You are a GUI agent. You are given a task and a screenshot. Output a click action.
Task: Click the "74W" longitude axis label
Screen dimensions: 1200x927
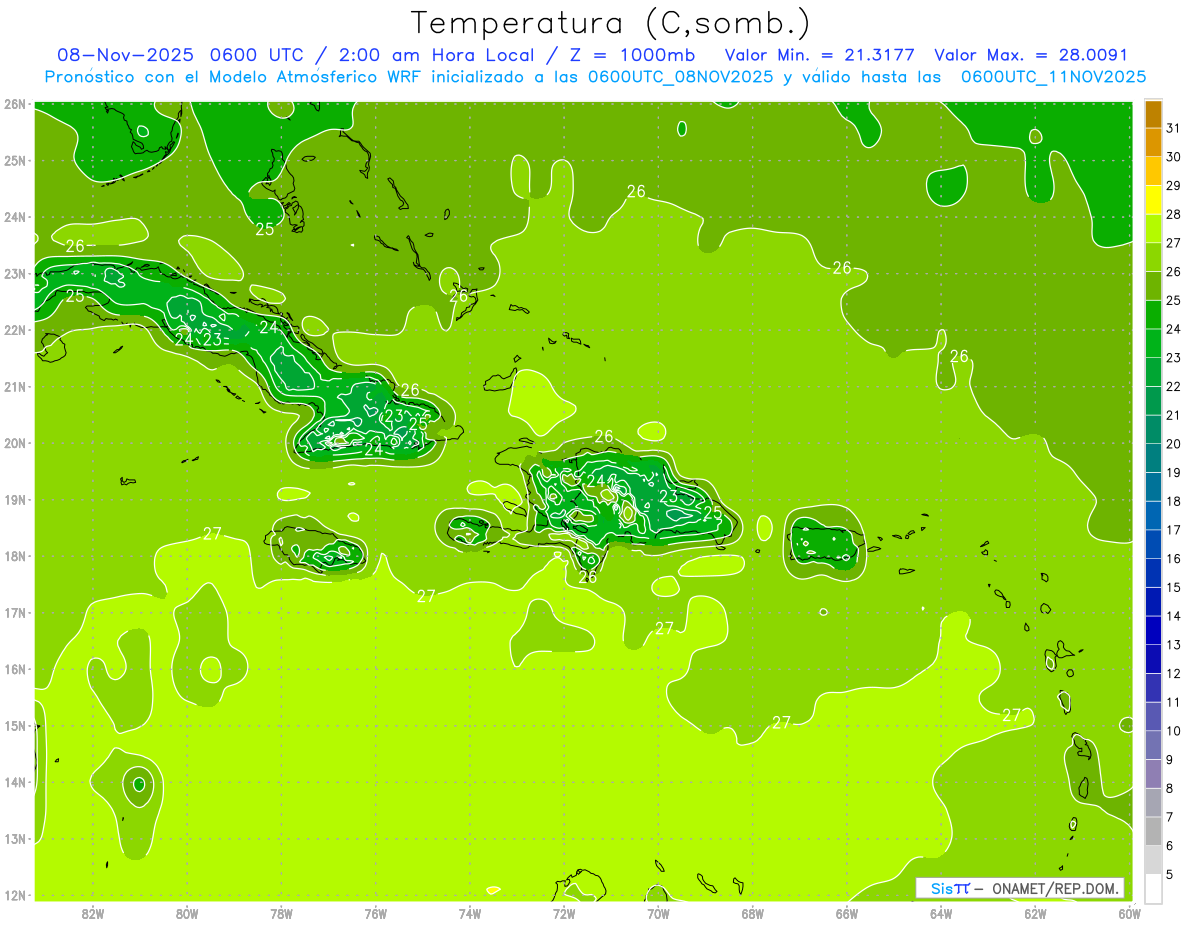[x=469, y=914]
